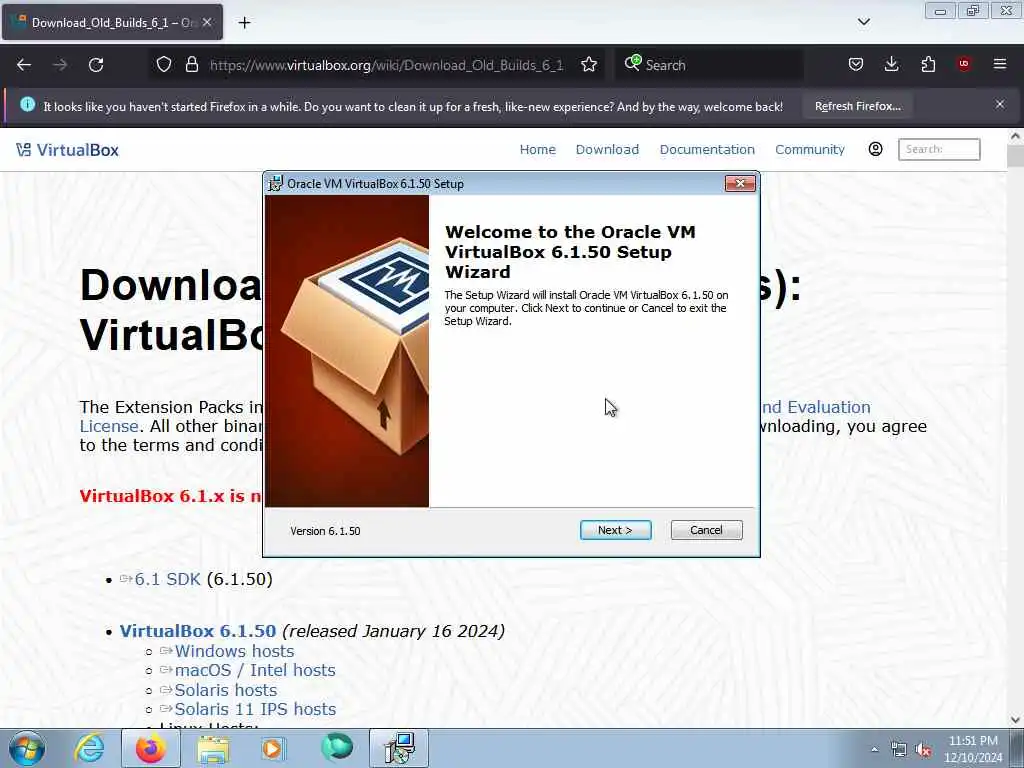The width and height of the screenshot is (1024, 768).
Task: Open the 6.1 SDK link
Action: pos(167,579)
